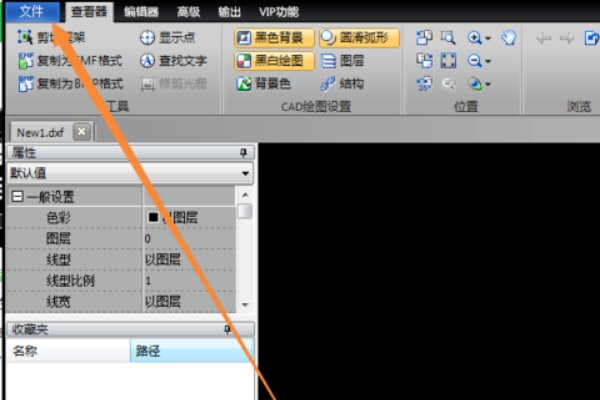Click the 名称 column header
Image resolution: width=600 pixels, height=400 pixels.
(x=68, y=351)
